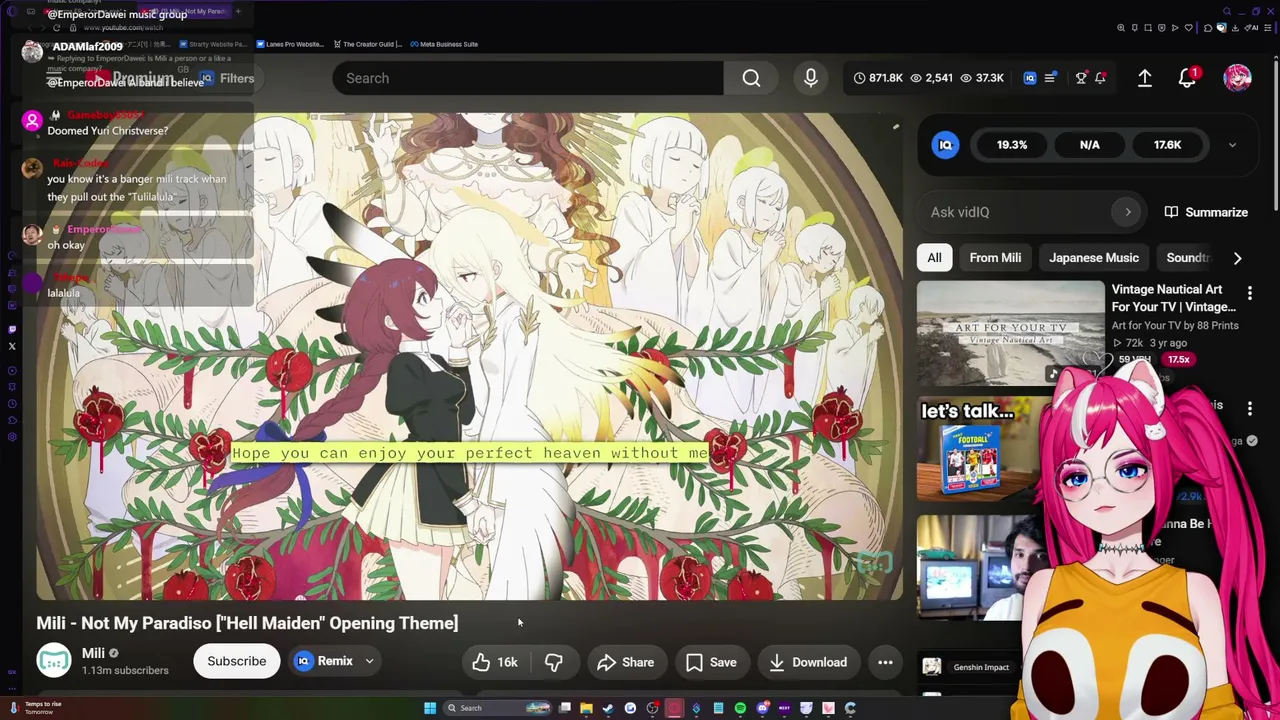Select the From Mili filter chip
Screen dimensions: 1280x720
click(x=995, y=258)
